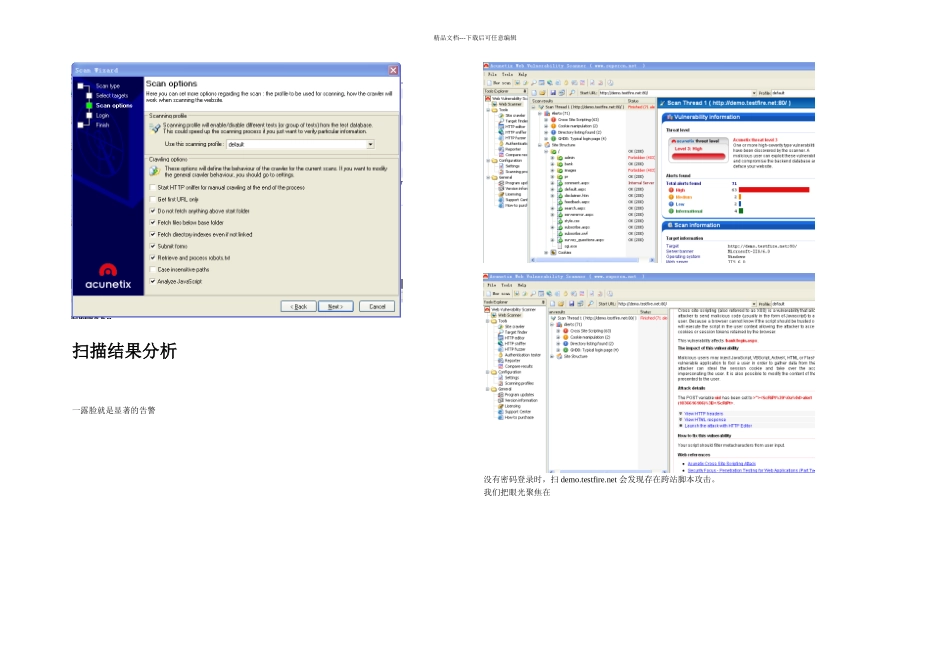Open Program updates in lower Tools Explorer
950x672 pixels.
[x=516, y=394]
